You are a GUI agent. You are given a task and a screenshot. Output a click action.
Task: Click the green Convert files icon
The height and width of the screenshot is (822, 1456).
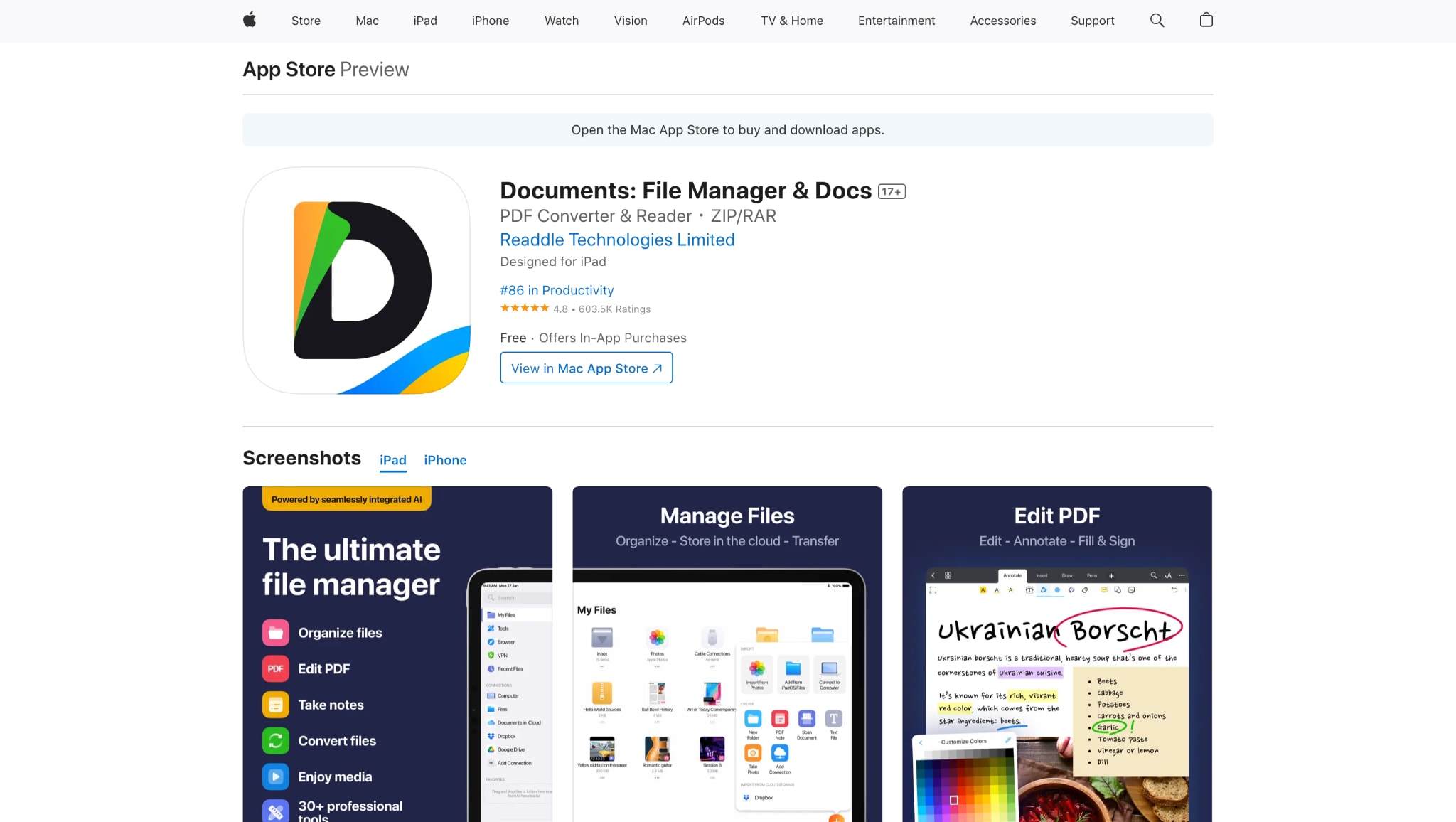point(276,741)
